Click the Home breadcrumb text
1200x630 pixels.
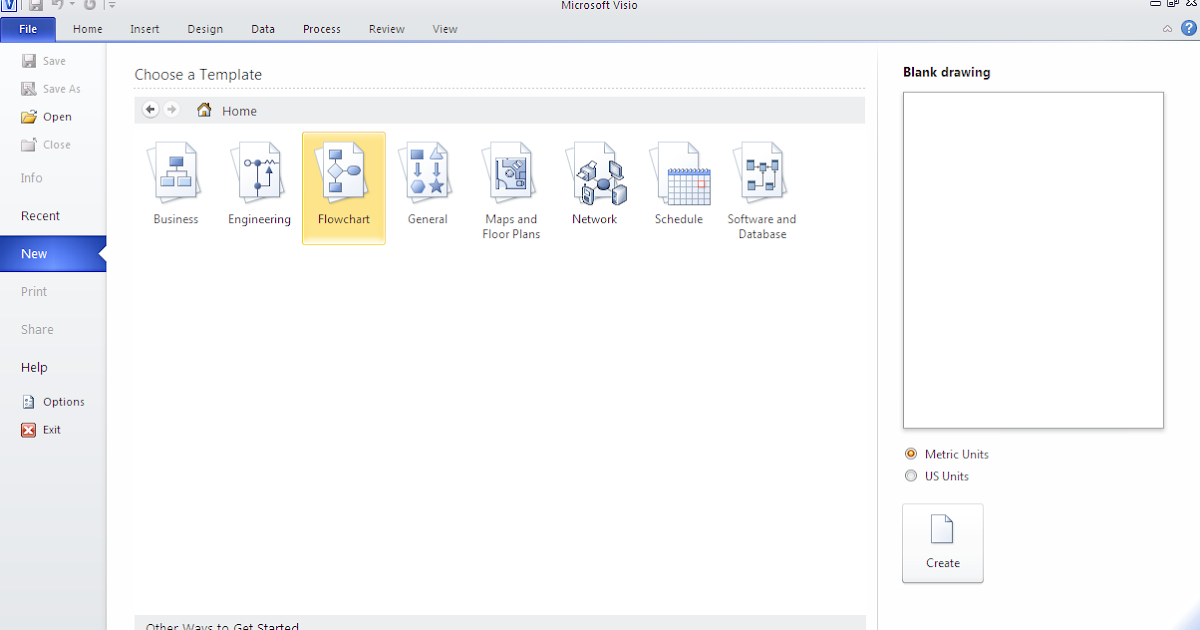click(239, 111)
